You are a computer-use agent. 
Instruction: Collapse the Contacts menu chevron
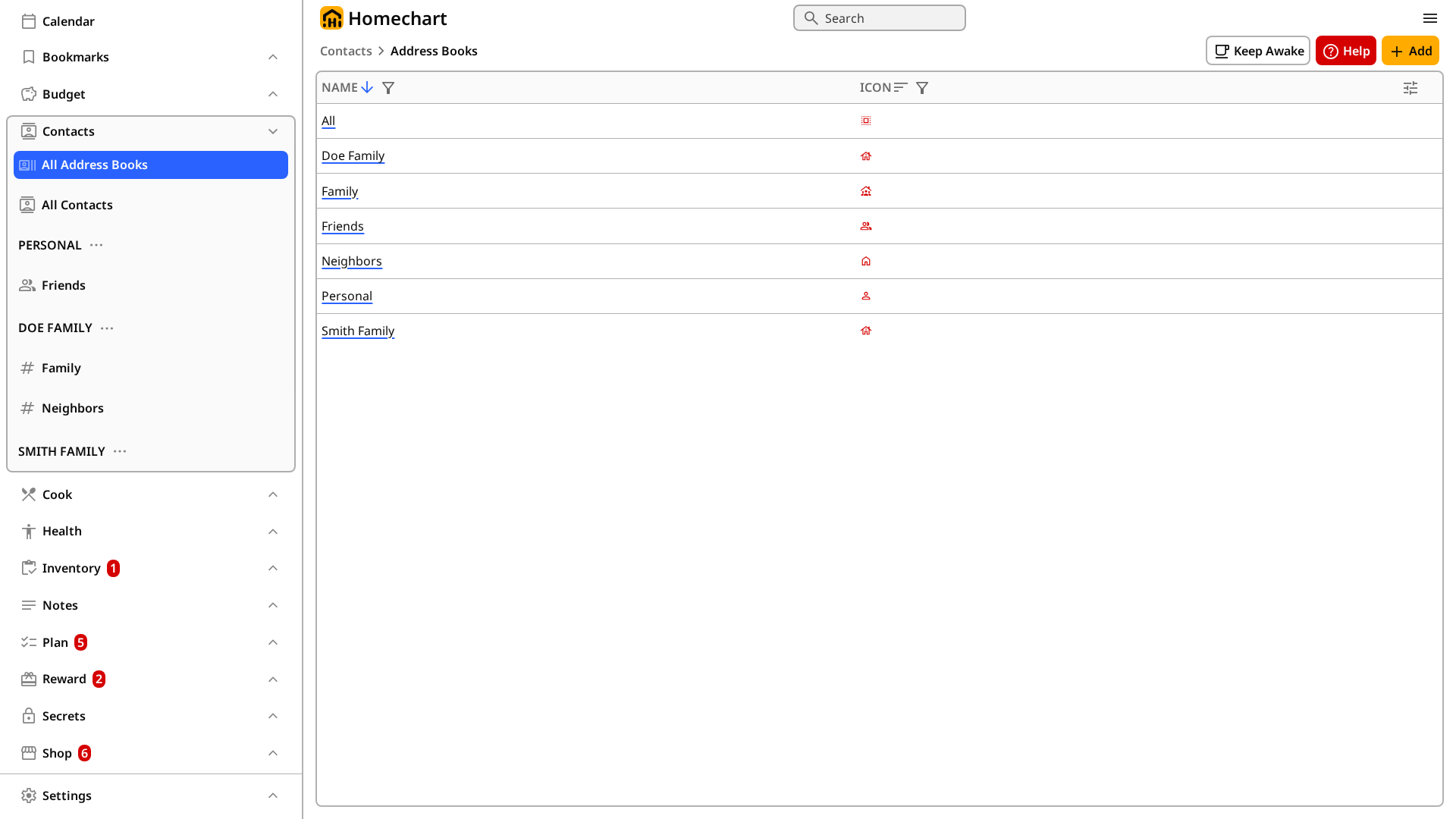273,131
